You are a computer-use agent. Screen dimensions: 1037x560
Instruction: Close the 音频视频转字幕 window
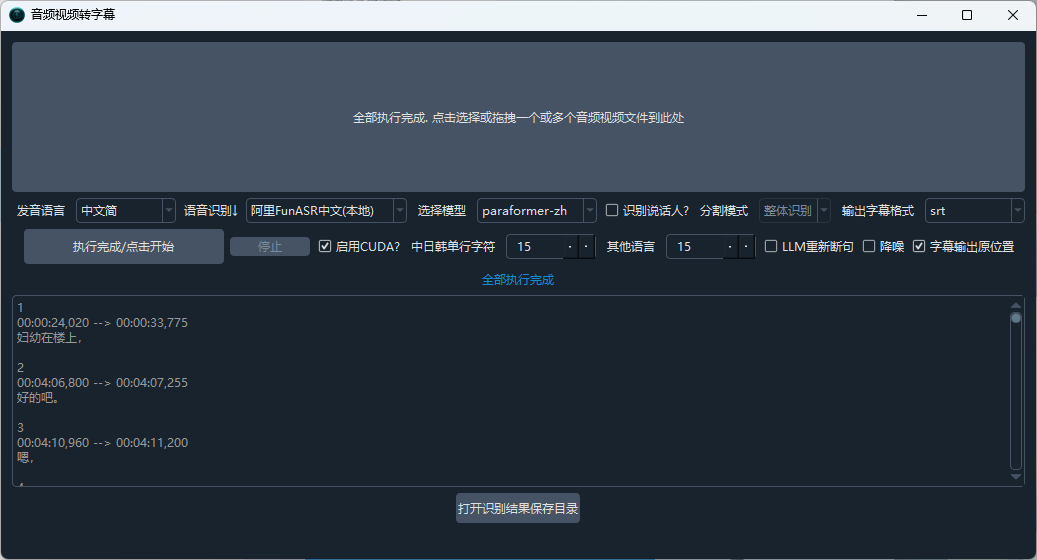tap(1013, 15)
